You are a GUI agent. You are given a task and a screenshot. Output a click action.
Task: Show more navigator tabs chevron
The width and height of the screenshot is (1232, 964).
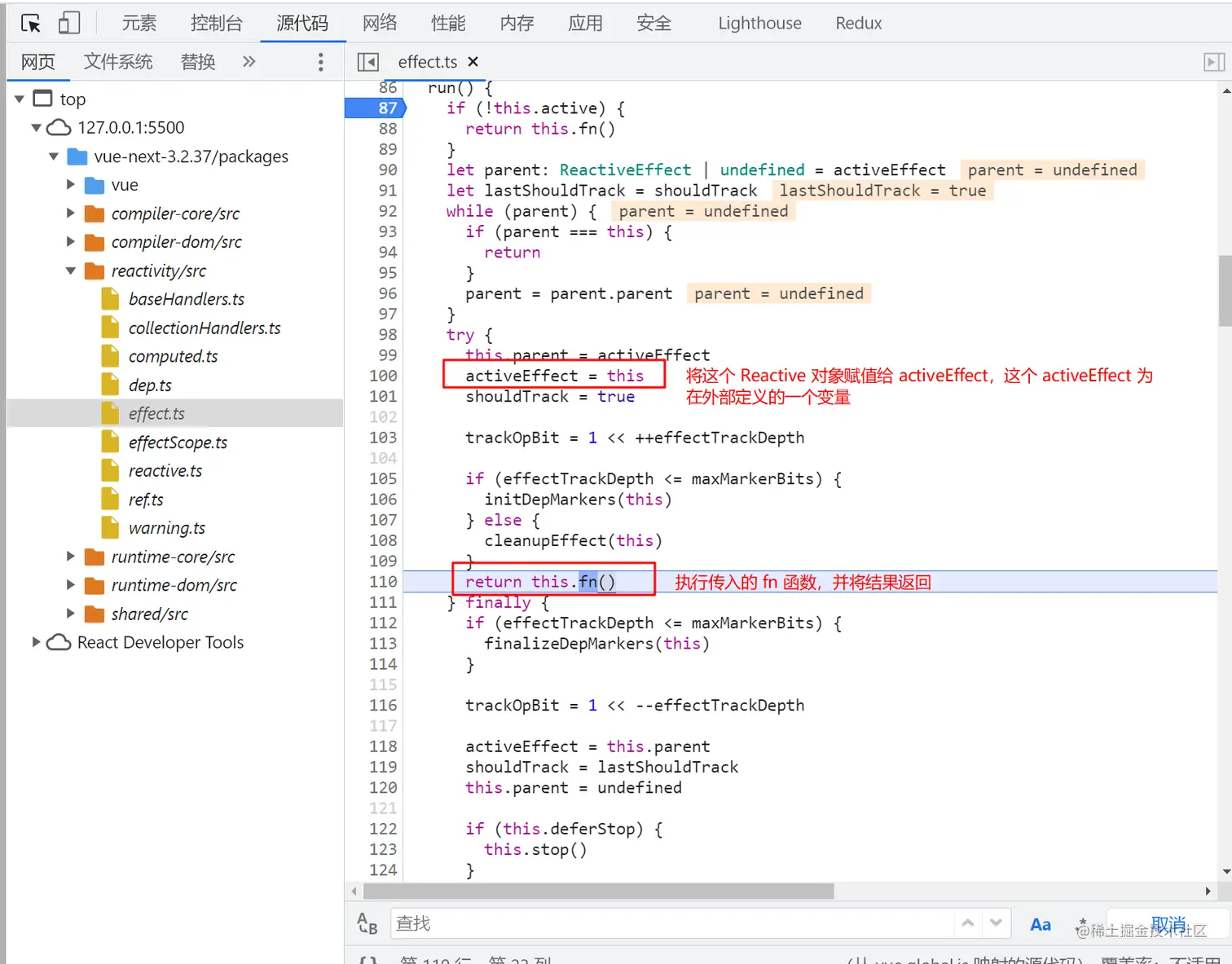pos(249,61)
